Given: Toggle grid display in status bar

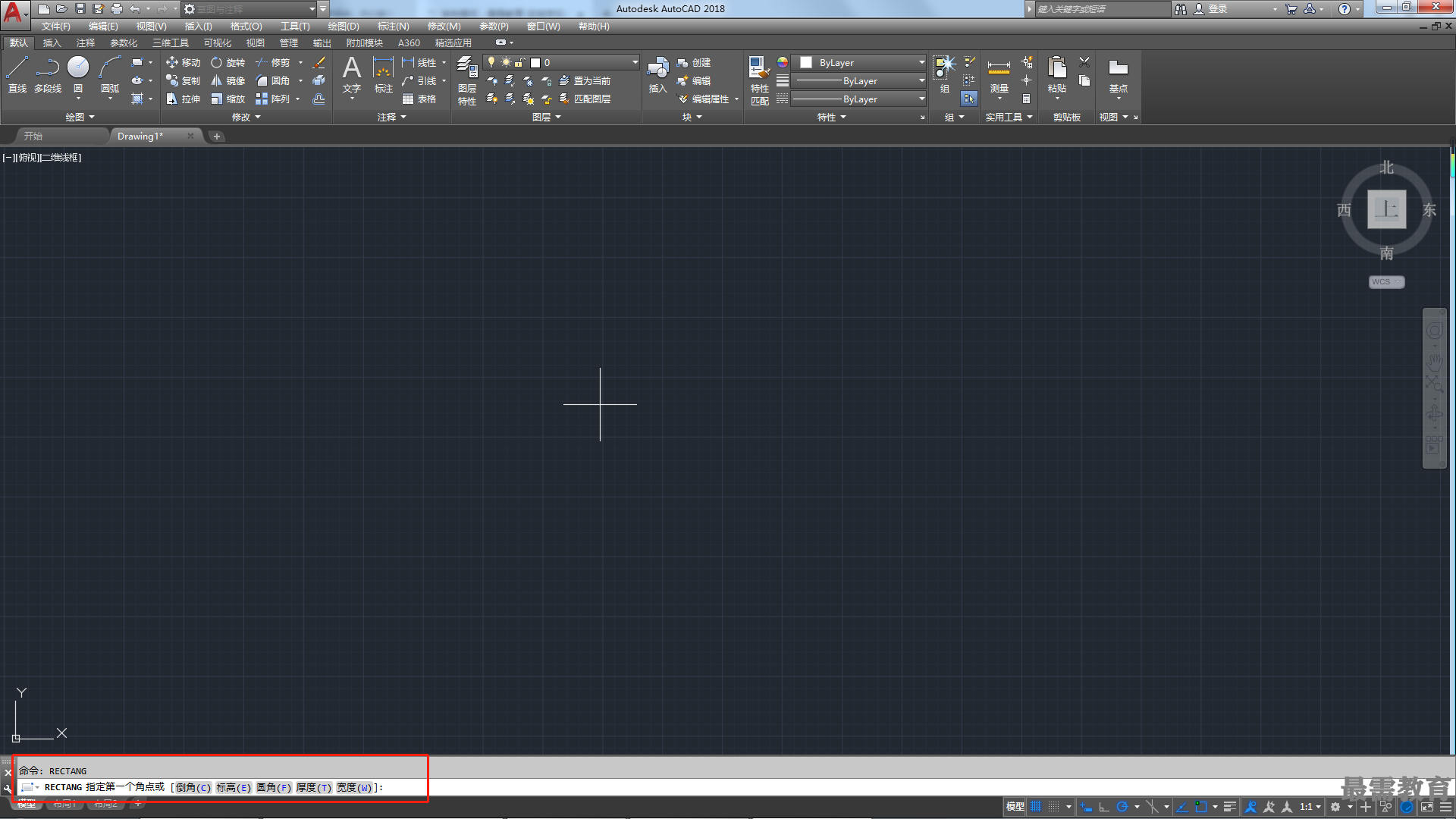Looking at the screenshot, I should (1036, 807).
